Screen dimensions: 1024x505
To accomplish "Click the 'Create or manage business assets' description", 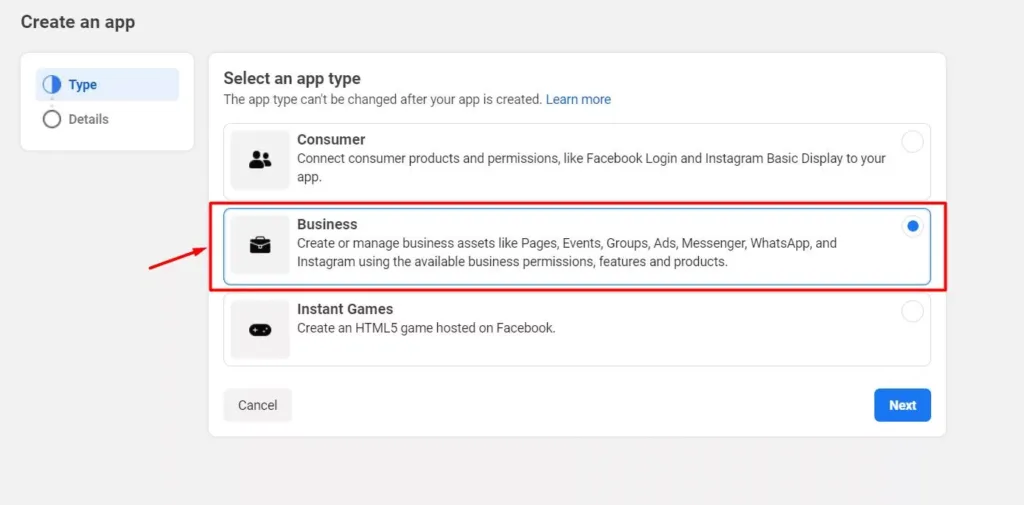I will pos(567,252).
